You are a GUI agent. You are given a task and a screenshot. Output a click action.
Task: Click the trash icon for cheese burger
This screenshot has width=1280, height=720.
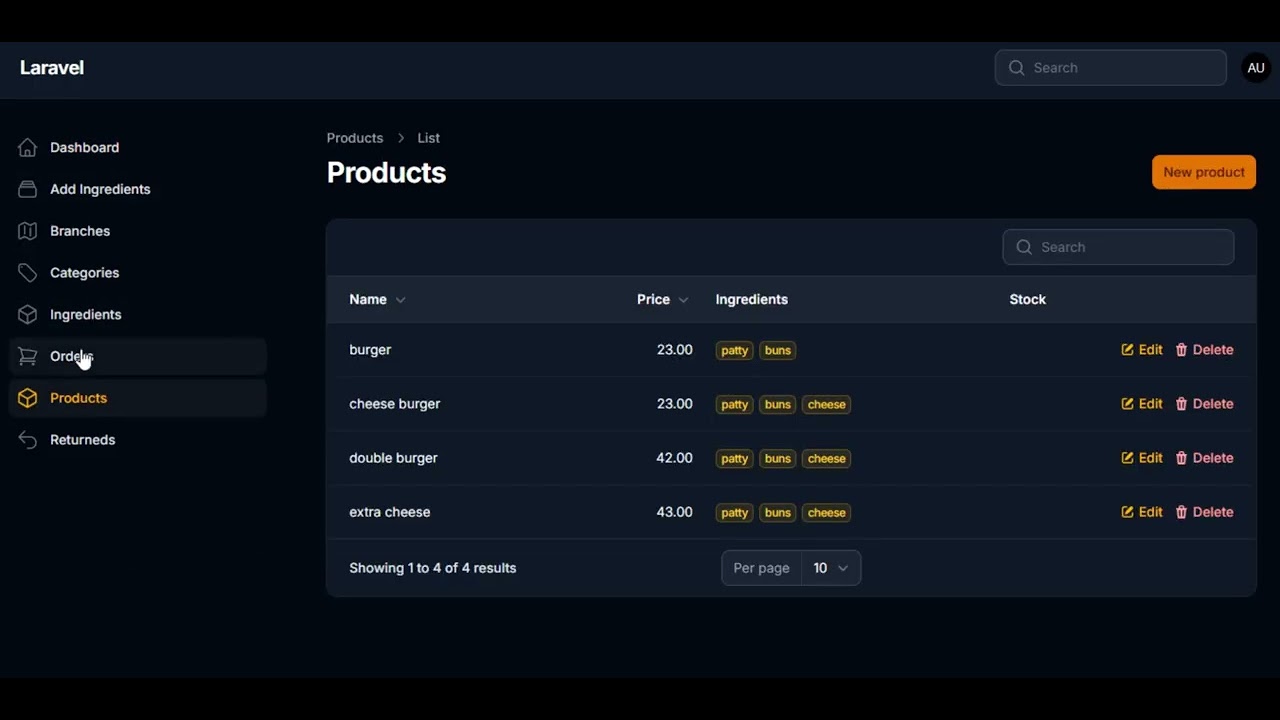[x=1181, y=404]
